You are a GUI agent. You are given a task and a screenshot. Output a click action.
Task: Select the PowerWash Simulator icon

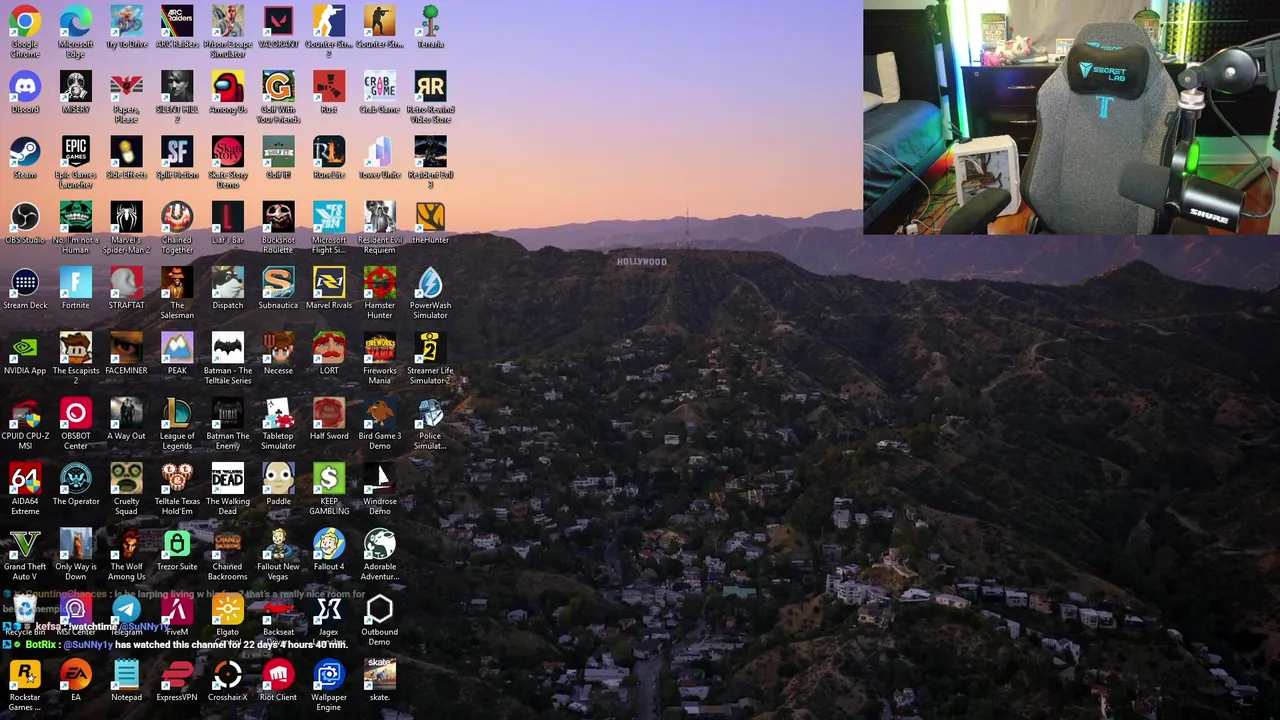pos(430,293)
